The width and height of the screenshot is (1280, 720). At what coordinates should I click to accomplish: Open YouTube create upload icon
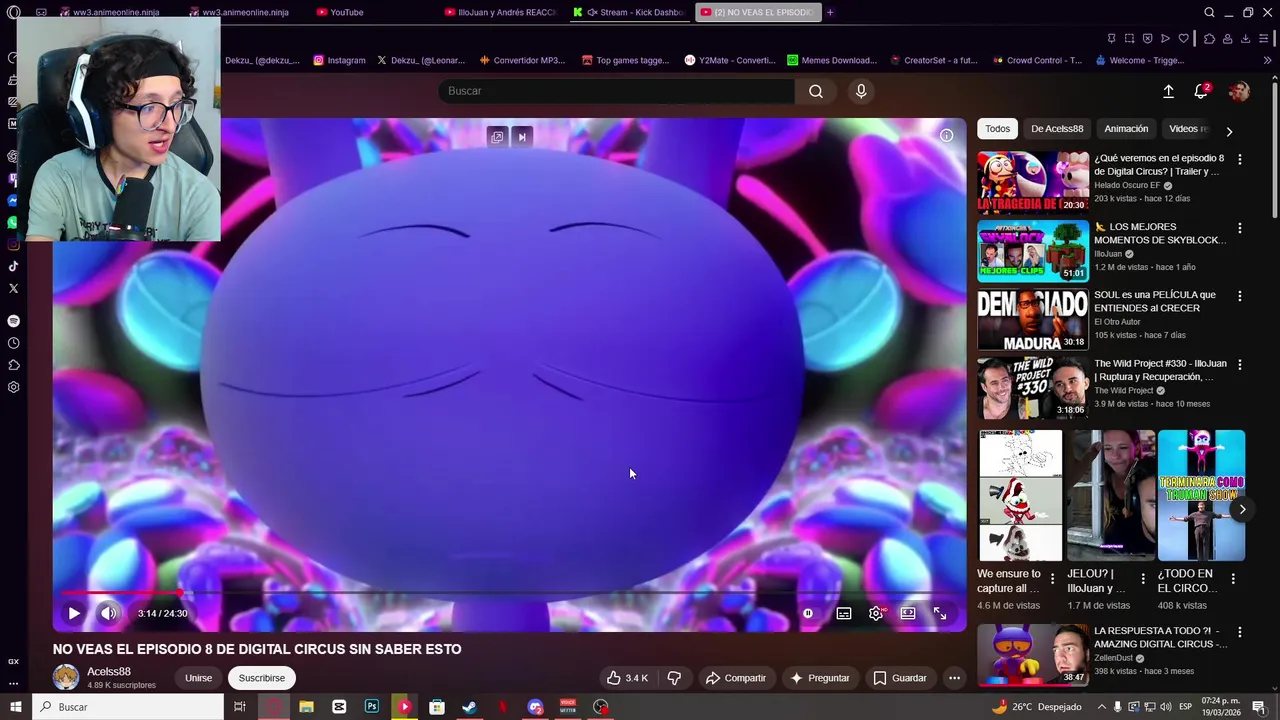[x=1168, y=91]
